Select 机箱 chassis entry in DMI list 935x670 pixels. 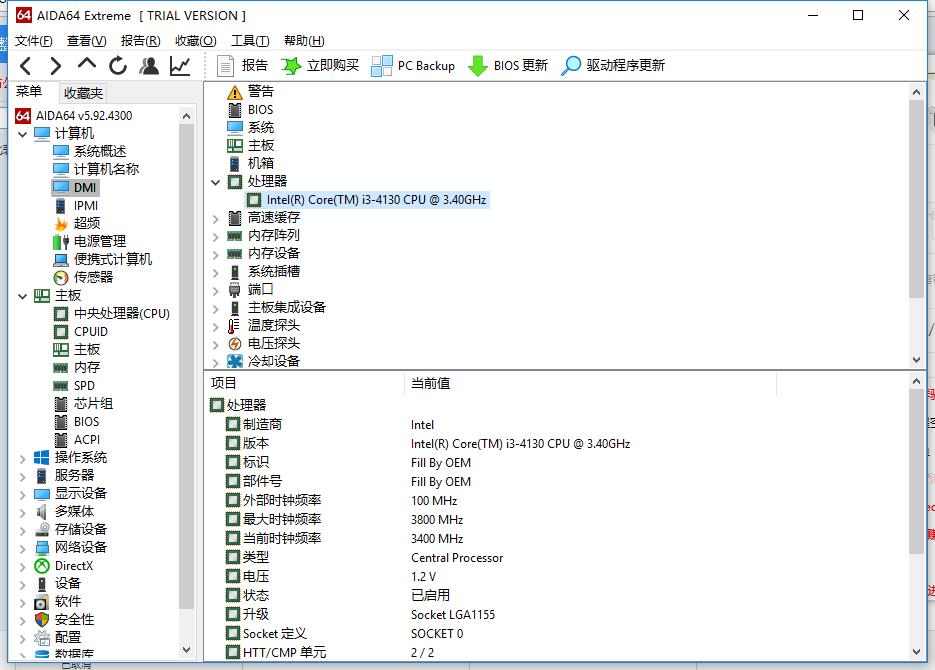tap(250, 163)
